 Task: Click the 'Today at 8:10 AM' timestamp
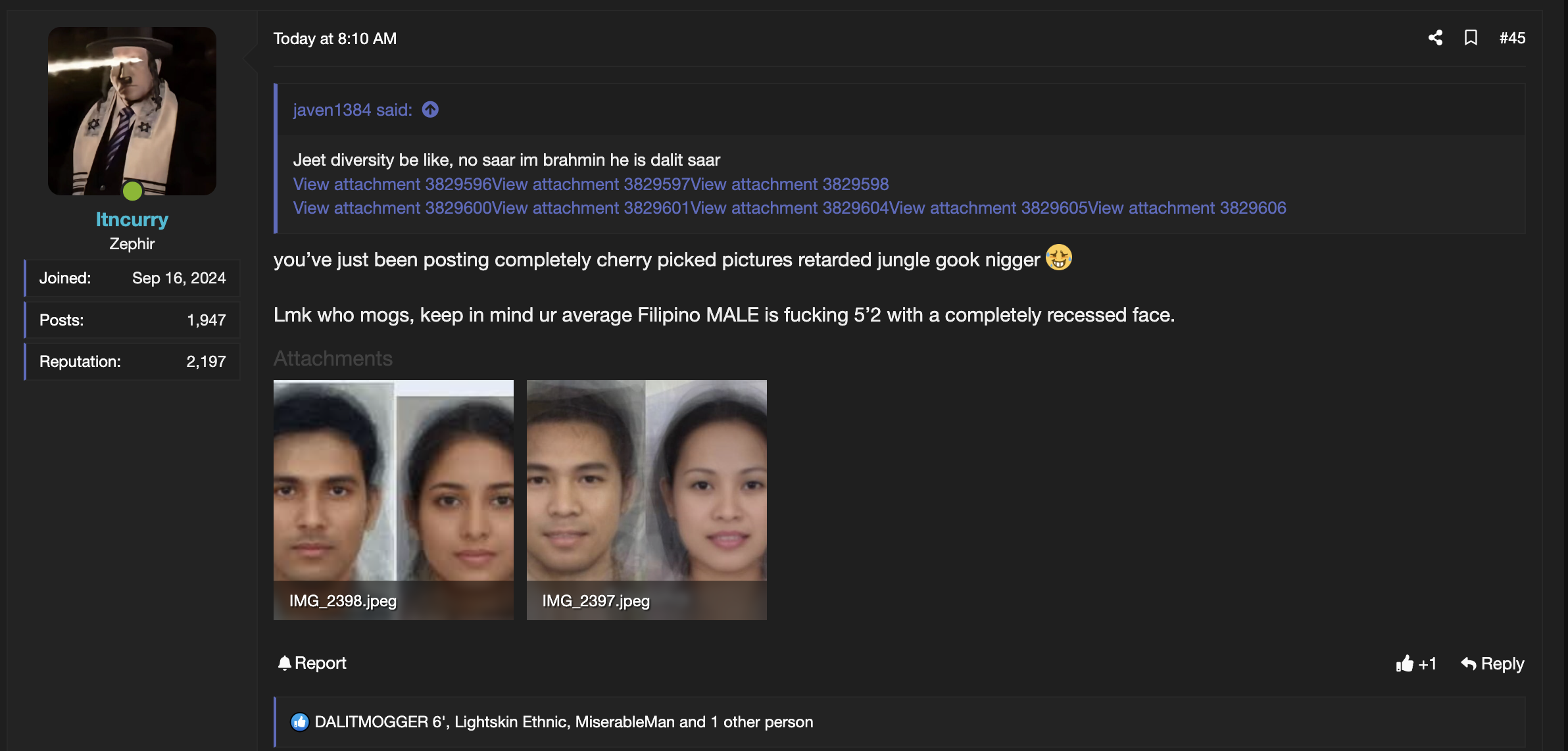pyautogui.click(x=335, y=39)
